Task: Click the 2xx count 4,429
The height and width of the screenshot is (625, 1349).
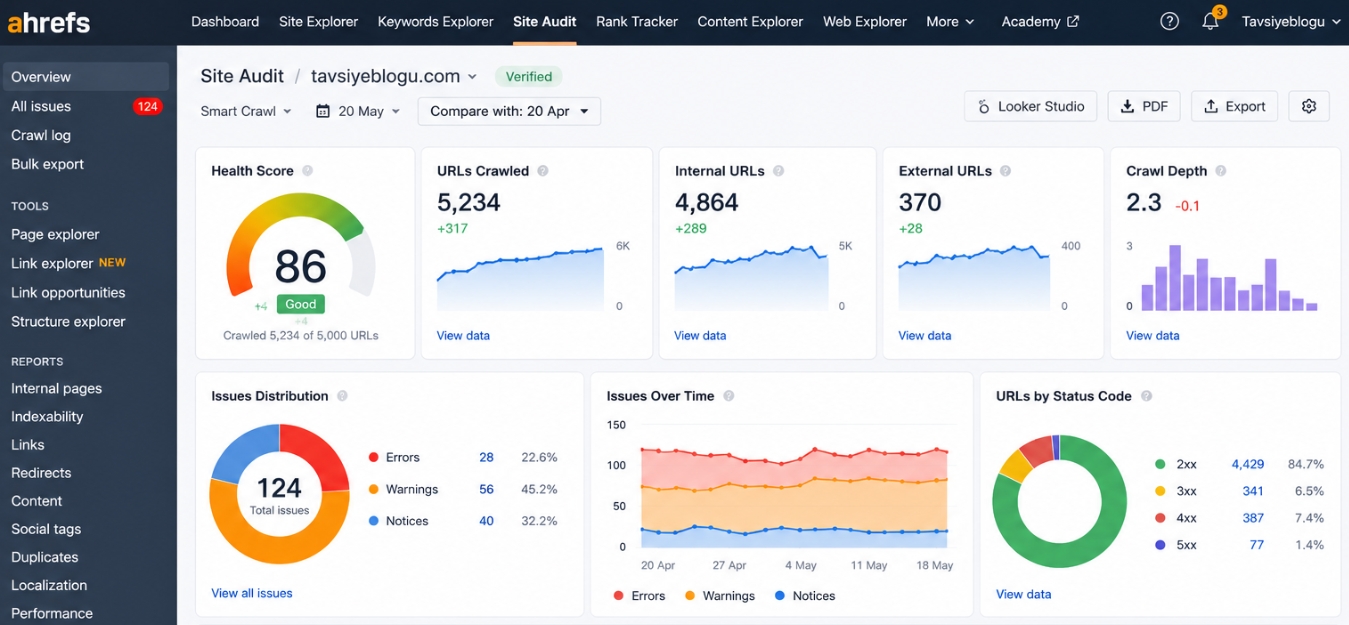Action: (1247, 464)
